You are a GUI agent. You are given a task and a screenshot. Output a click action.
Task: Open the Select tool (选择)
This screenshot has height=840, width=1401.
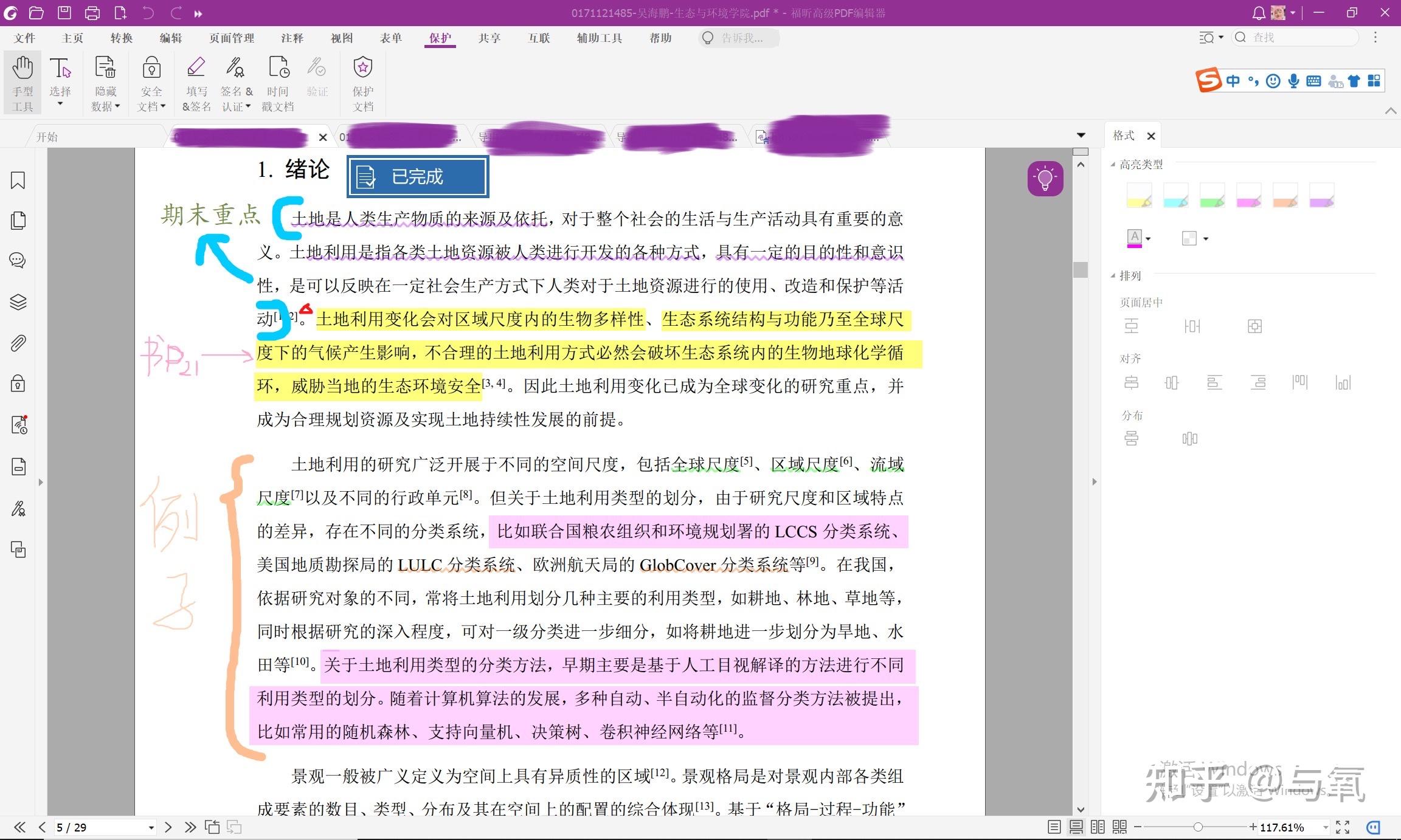pyautogui.click(x=60, y=83)
